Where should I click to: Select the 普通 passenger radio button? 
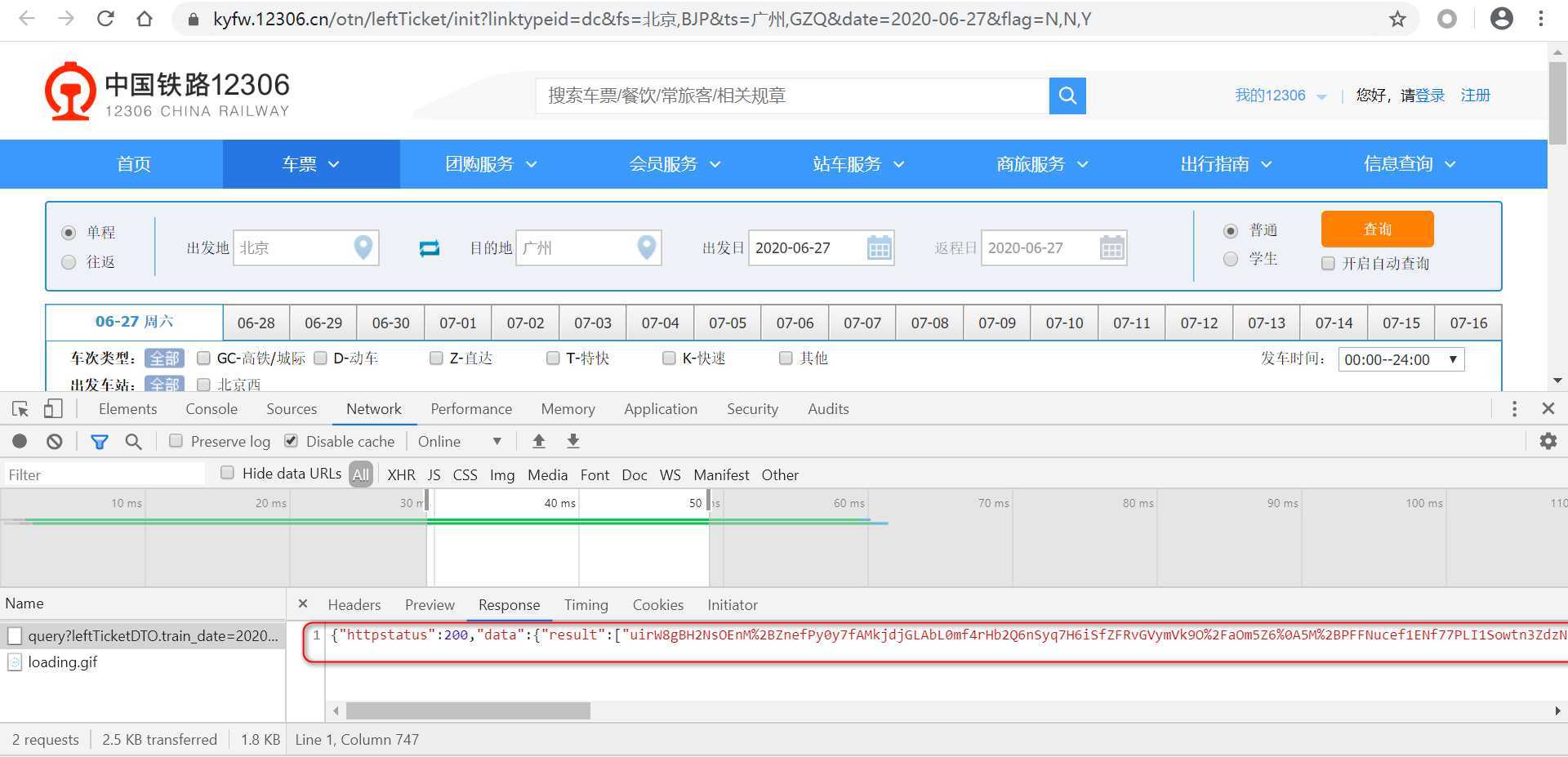1231,231
